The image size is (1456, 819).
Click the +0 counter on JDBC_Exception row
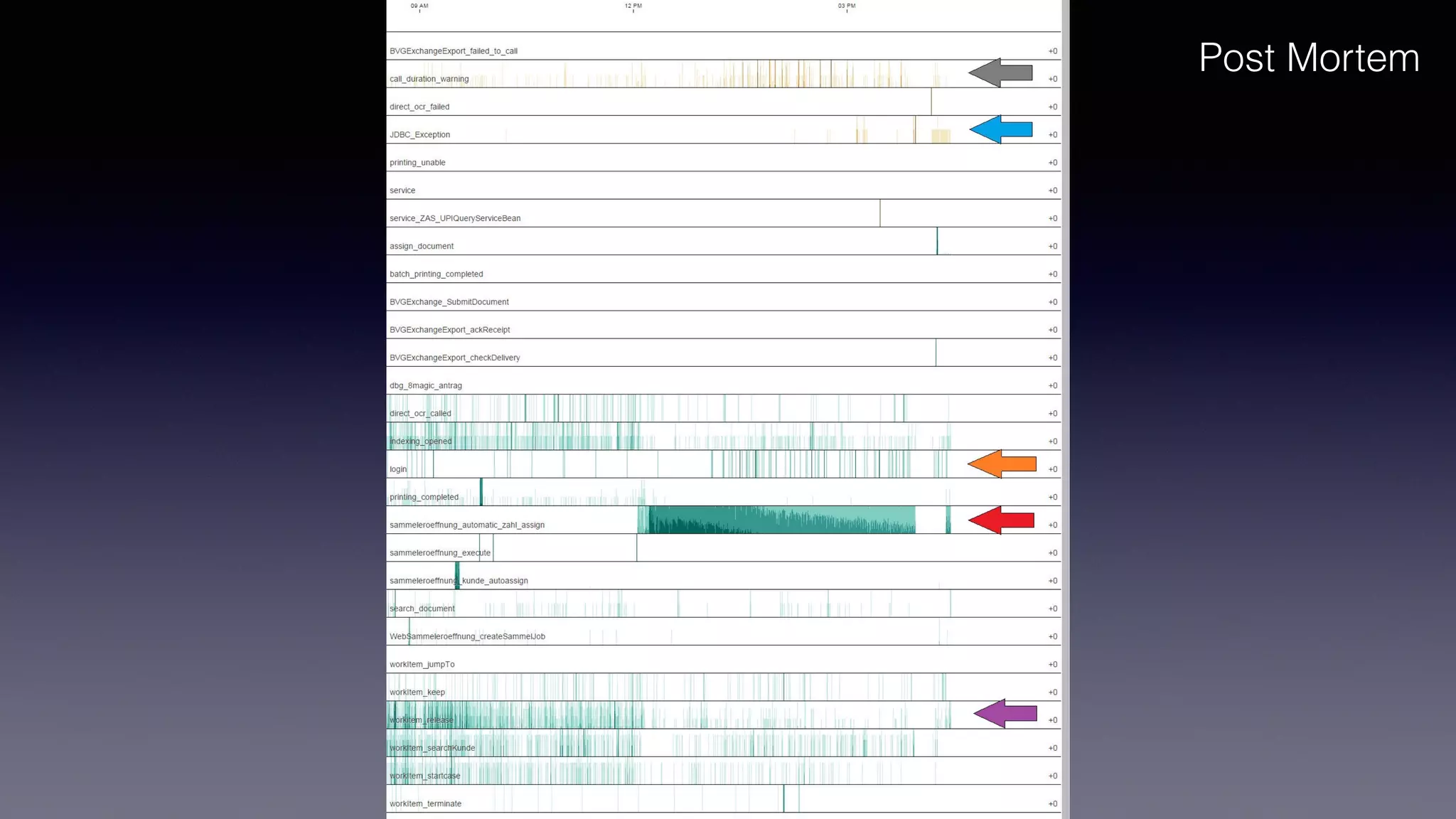[1052, 135]
